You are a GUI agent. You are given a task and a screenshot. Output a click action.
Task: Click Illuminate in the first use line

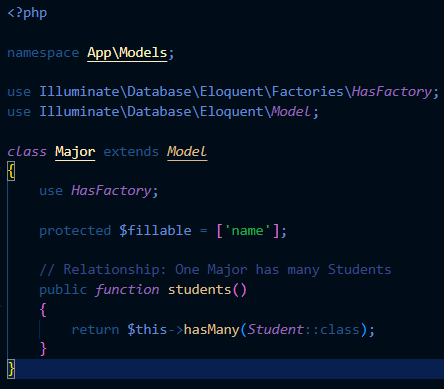(79, 92)
